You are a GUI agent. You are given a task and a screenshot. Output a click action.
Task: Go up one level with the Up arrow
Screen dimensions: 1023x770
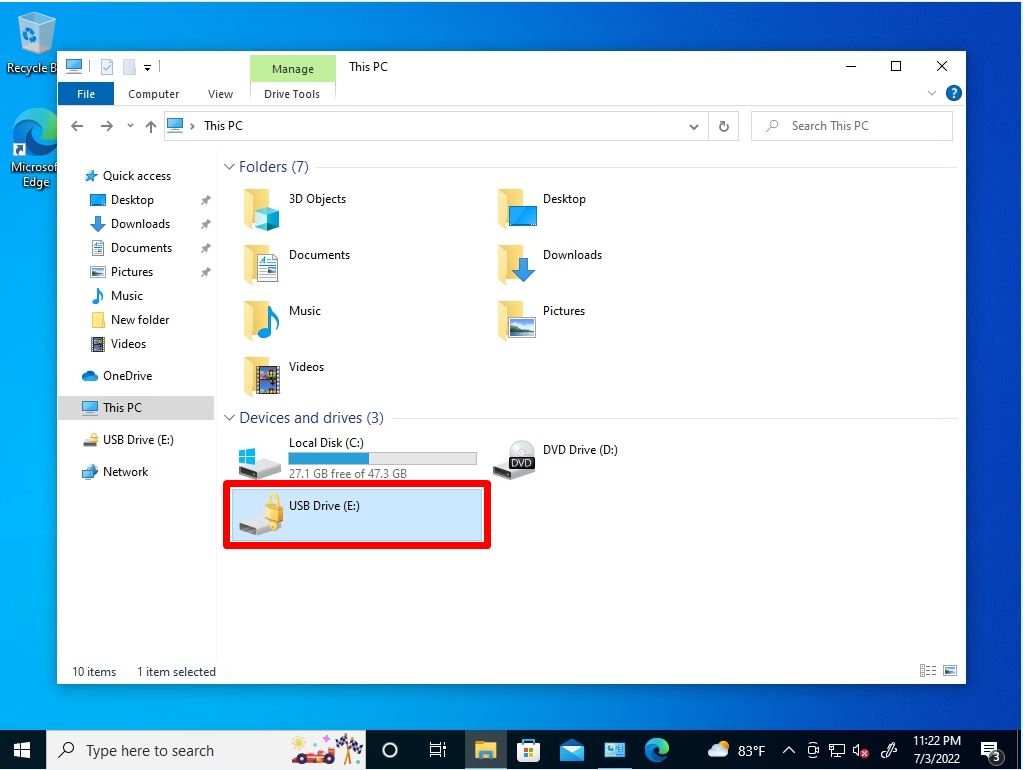151,126
